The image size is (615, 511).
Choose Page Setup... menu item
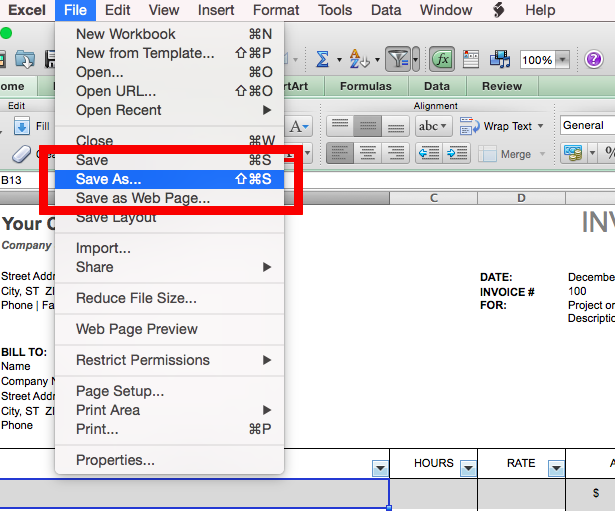169,391
